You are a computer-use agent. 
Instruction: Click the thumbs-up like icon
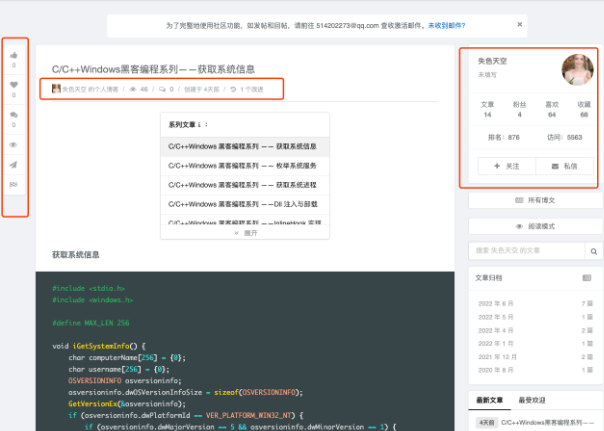14,55
